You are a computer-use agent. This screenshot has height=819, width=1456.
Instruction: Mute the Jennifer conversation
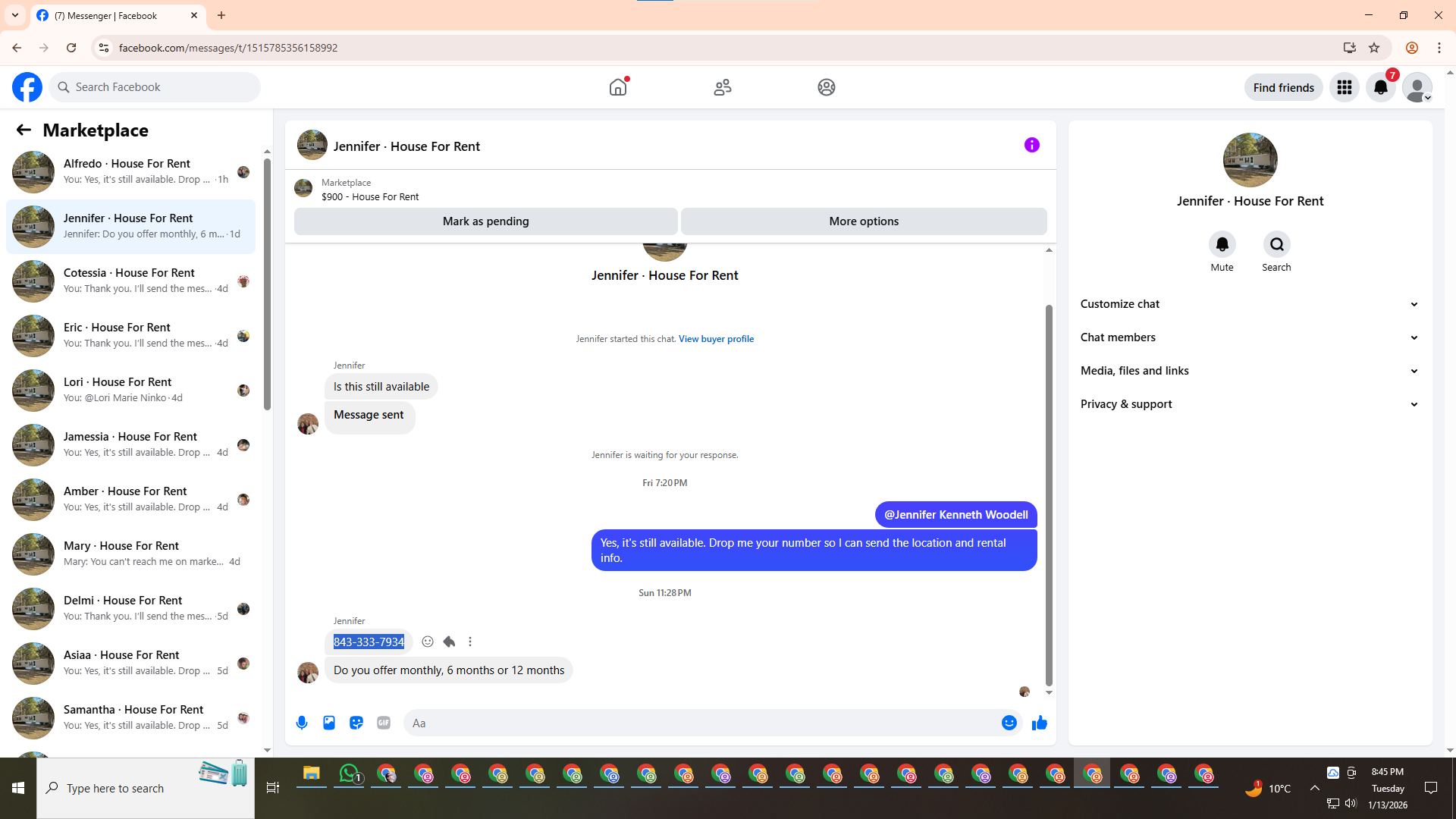[x=1222, y=244]
